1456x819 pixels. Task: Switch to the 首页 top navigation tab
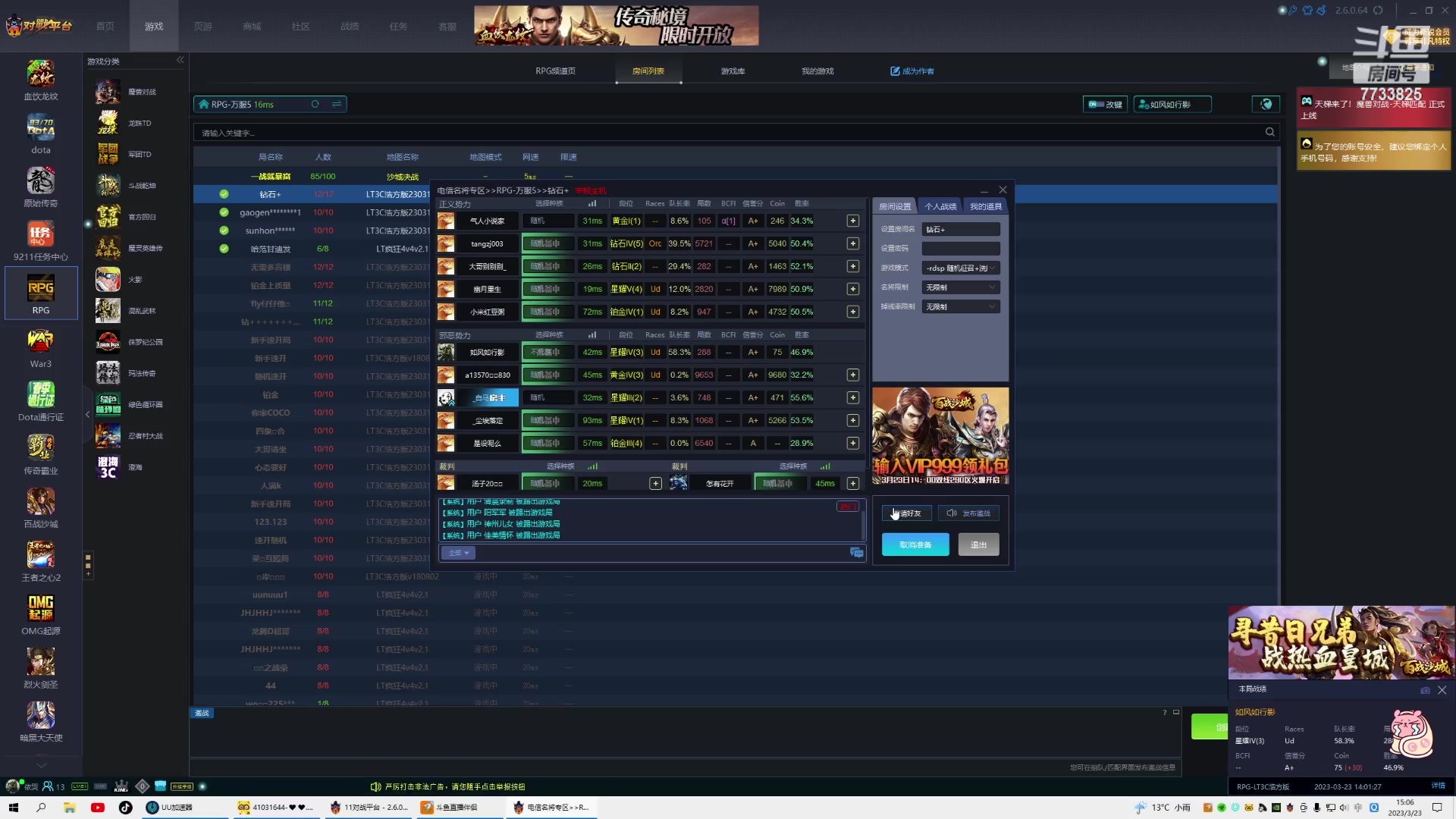tap(105, 26)
